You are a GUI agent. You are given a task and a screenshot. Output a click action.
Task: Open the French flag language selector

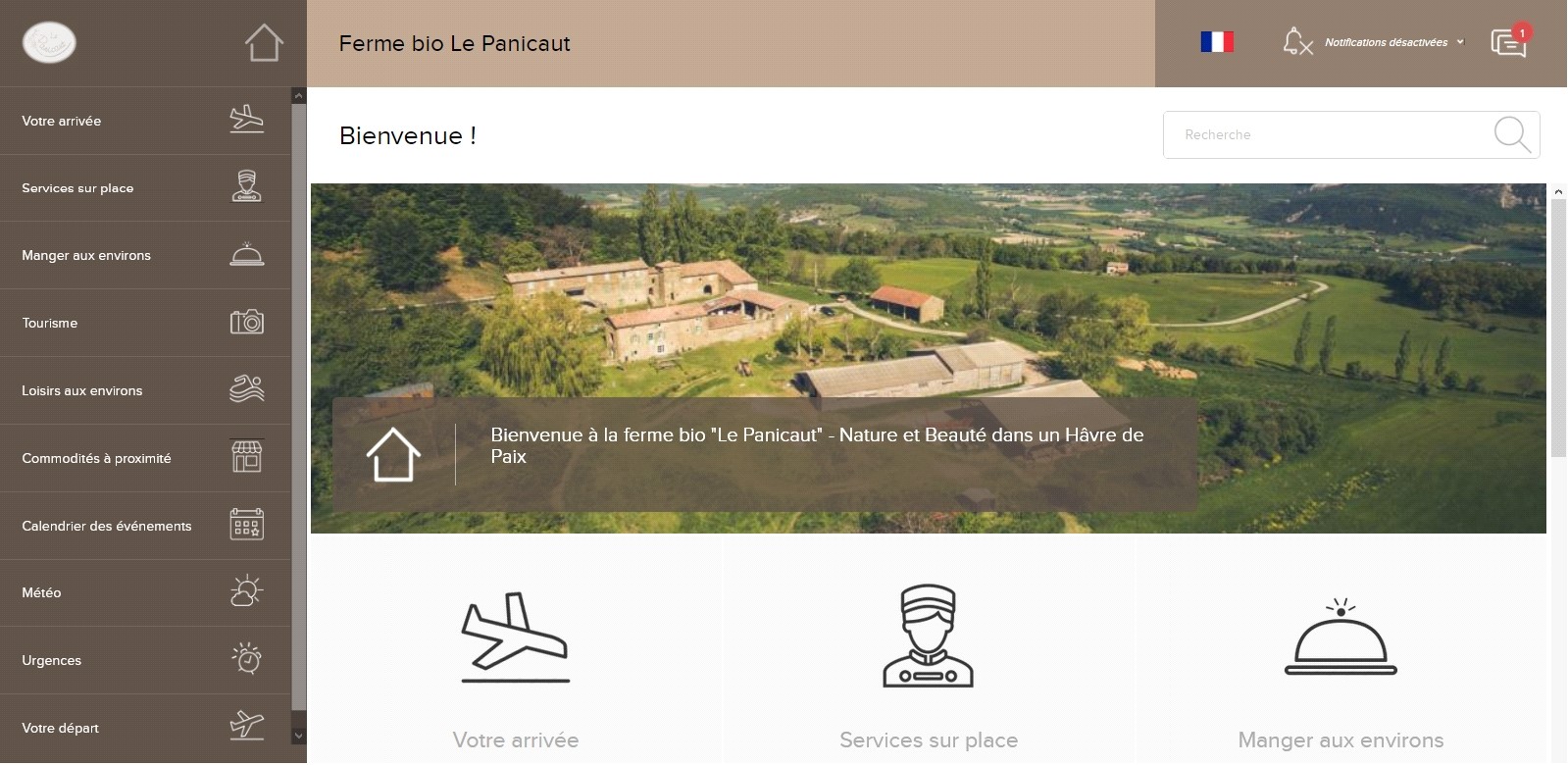pyautogui.click(x=1217, y=42)
